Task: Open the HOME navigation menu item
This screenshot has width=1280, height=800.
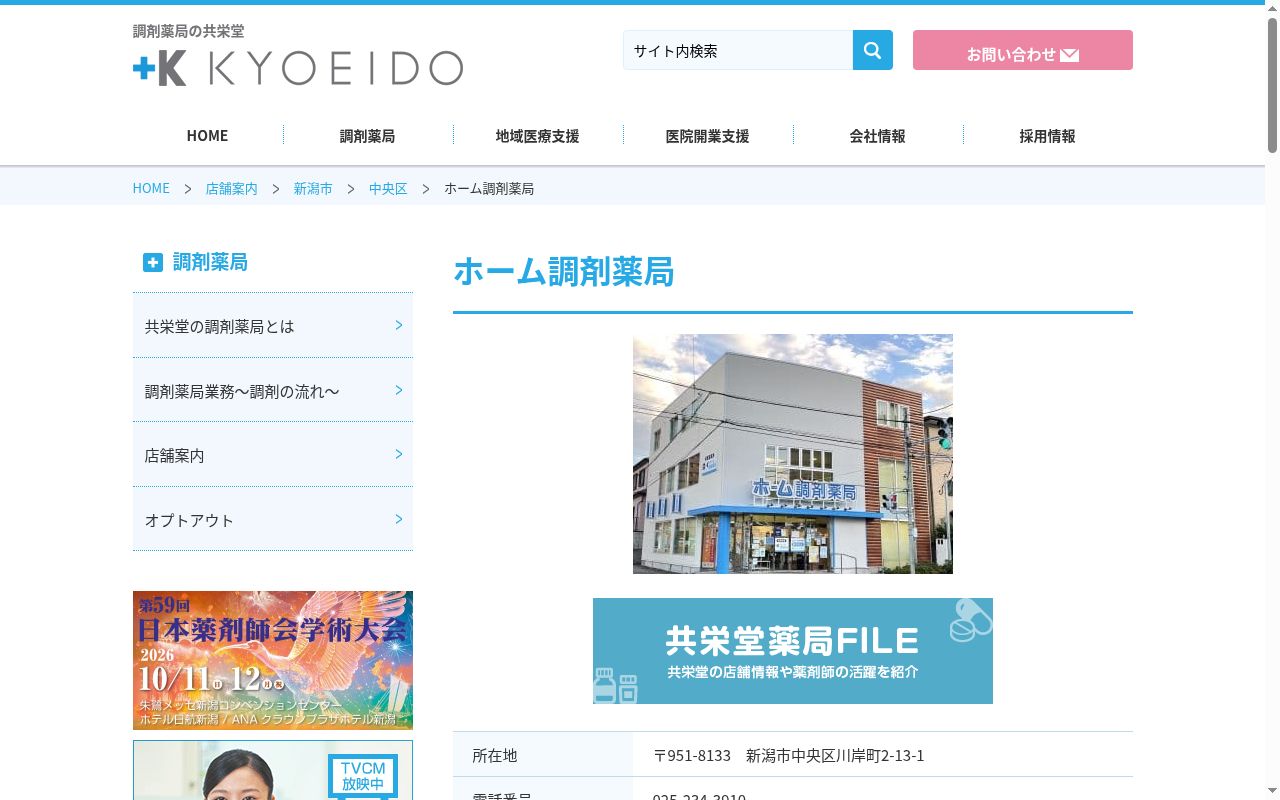Action: (207, 135)
